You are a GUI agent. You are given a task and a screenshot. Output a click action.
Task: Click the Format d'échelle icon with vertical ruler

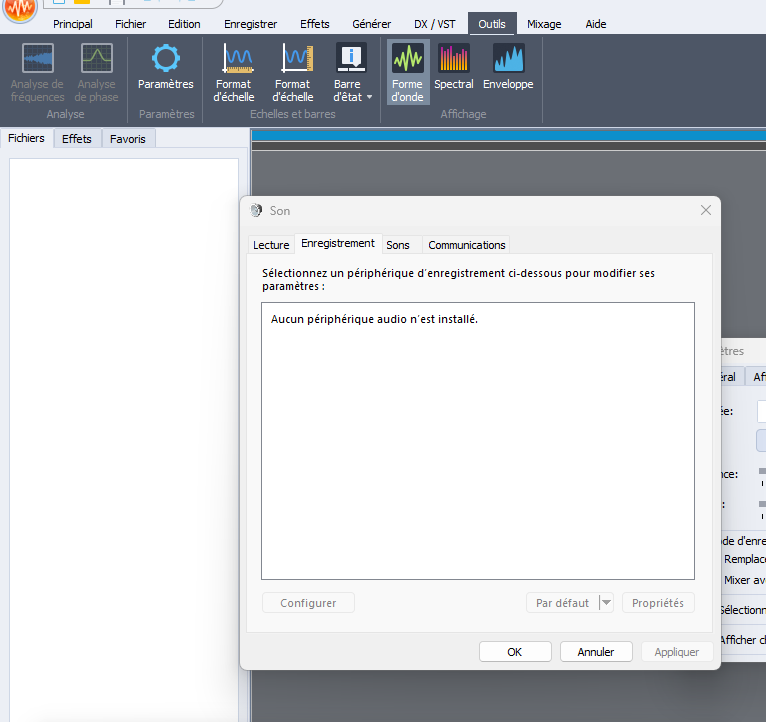coord(294,60)
